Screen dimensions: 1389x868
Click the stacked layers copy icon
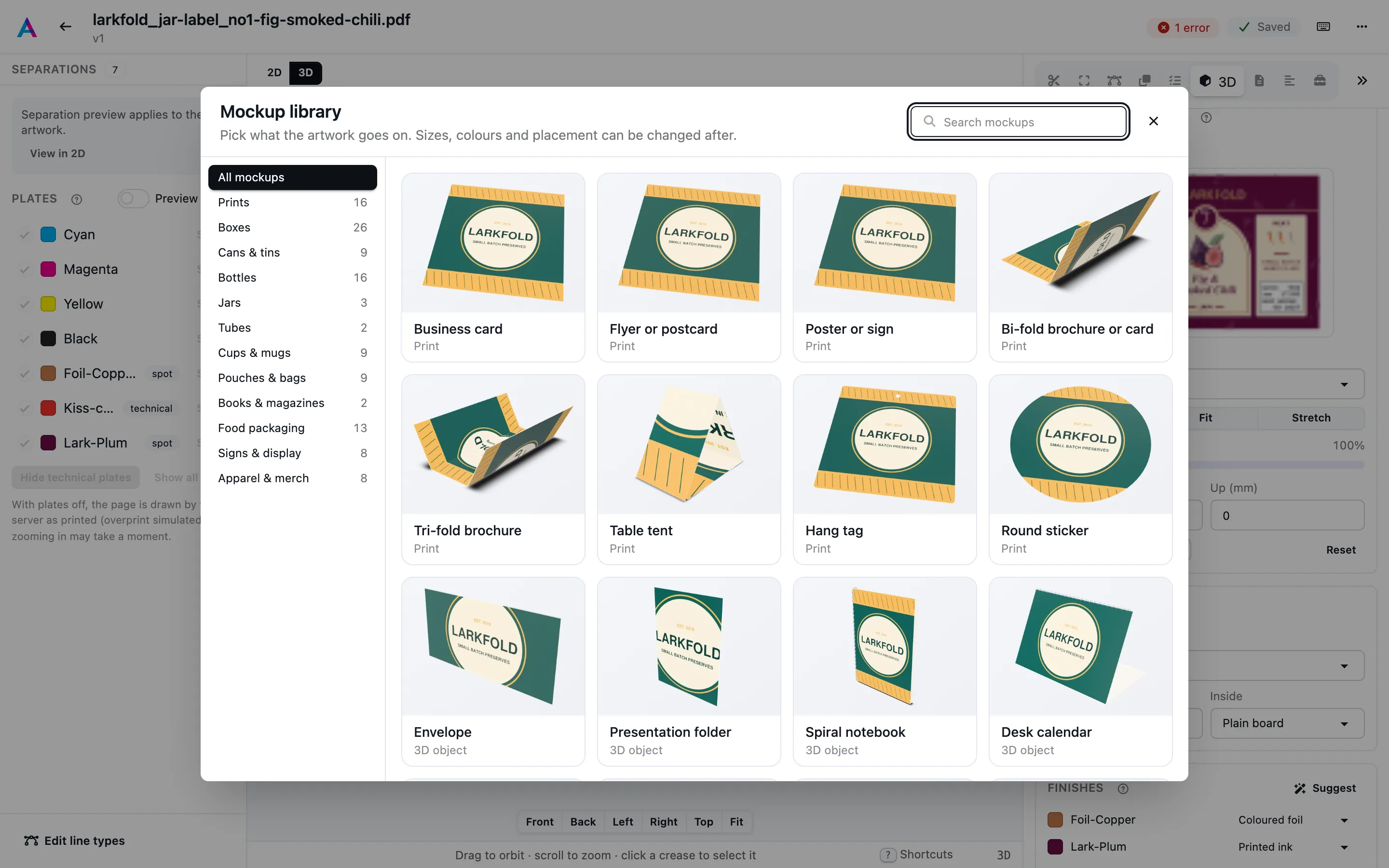coord(1144,81)
